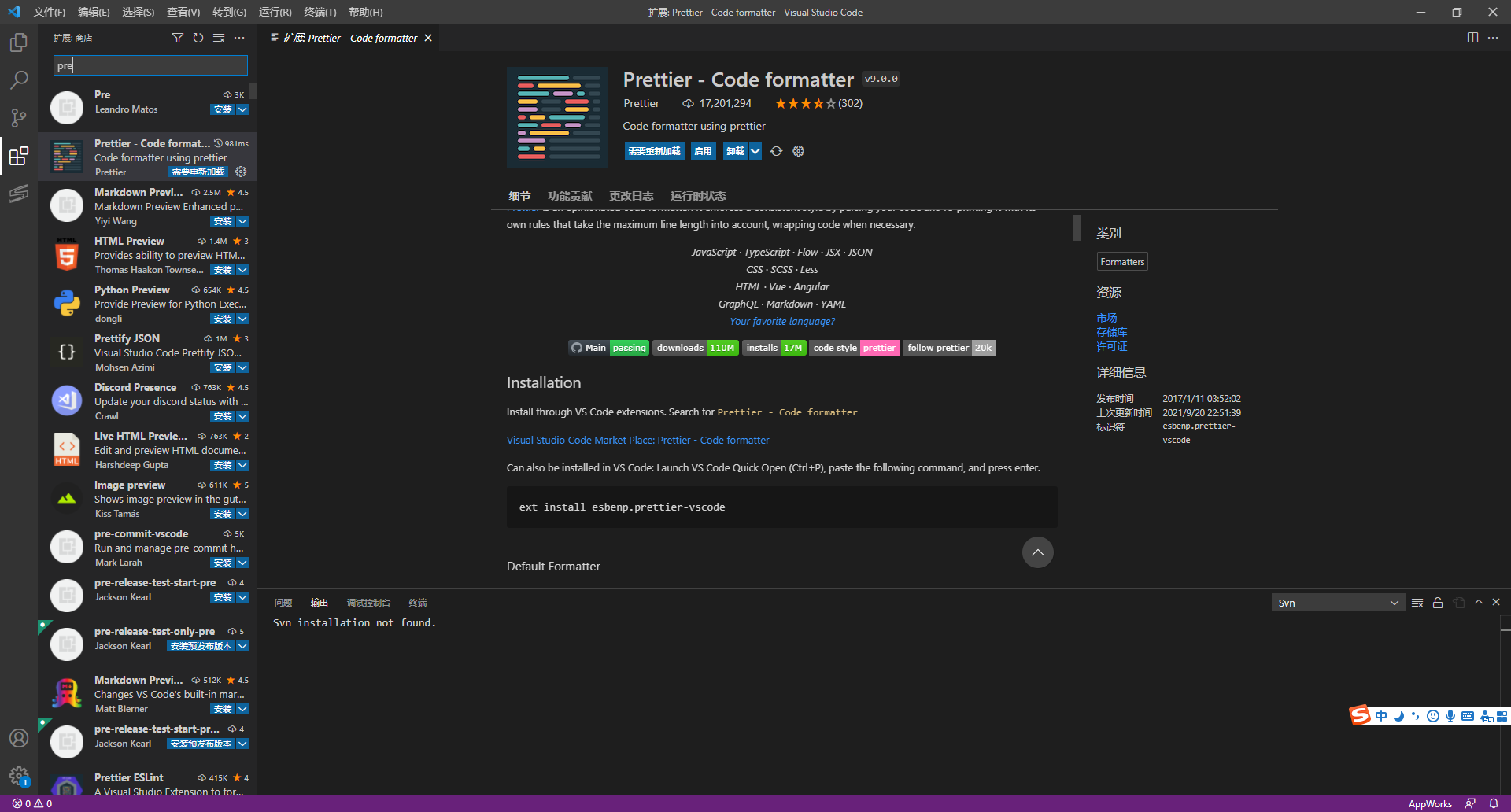Toggle output scroll lock
This screenshot has width=1511, height=812.
(x=1438, y=603)
